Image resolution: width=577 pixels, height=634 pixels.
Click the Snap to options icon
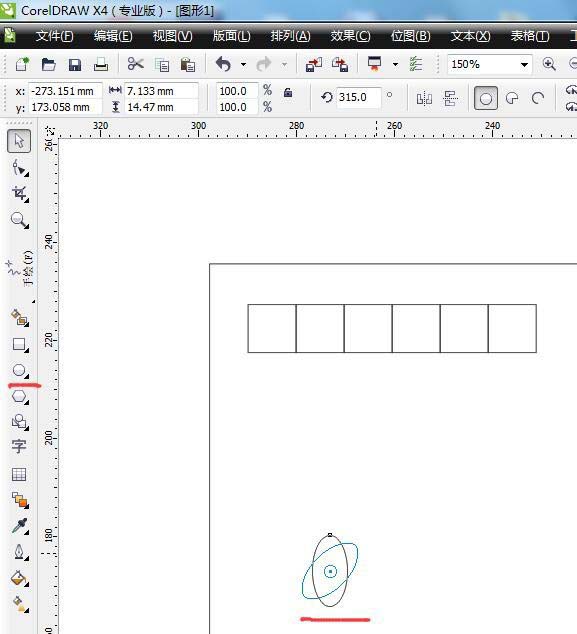(x=416, y=64)
